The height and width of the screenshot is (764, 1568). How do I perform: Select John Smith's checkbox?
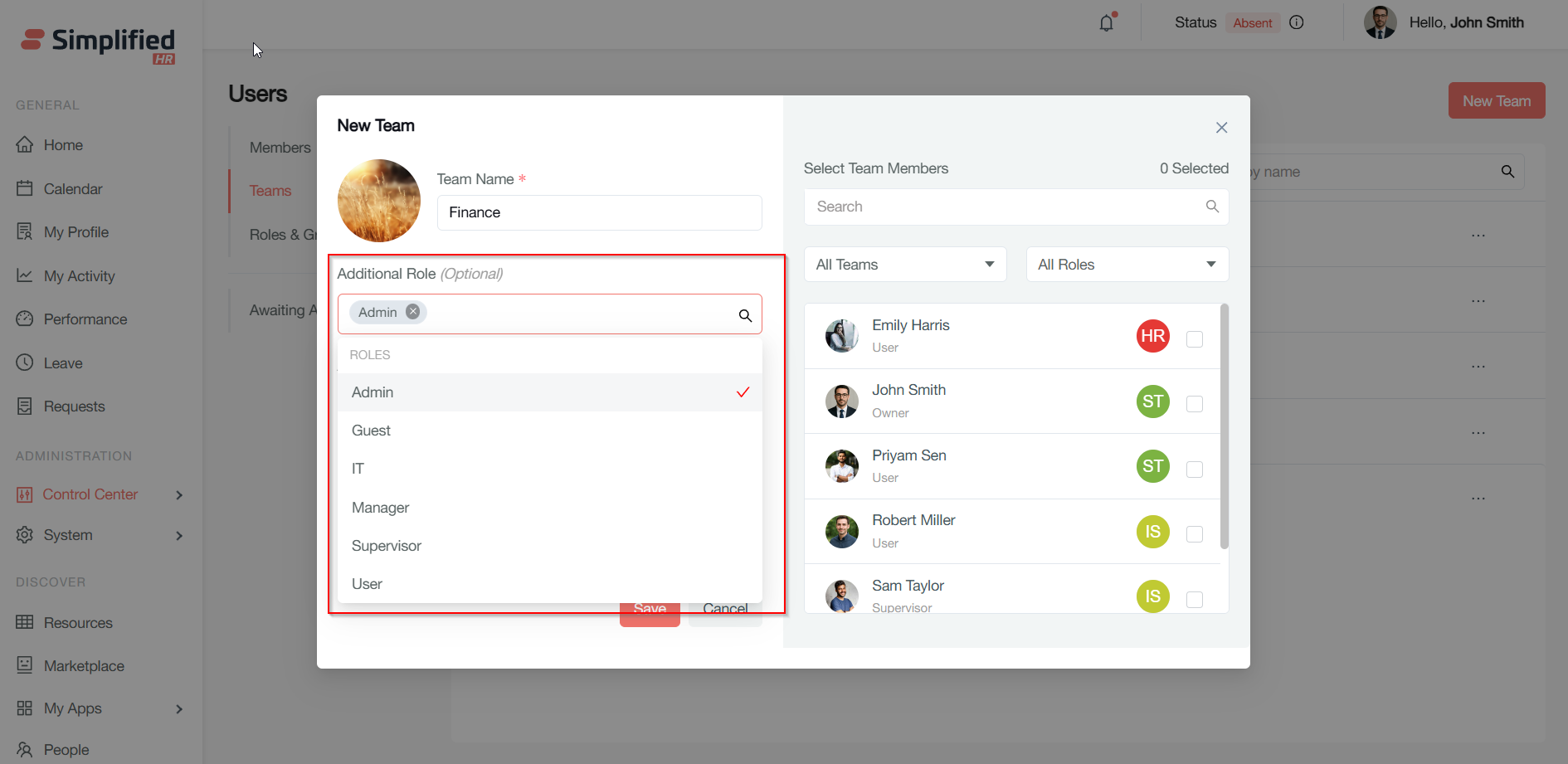click(x=1195, y=404)
